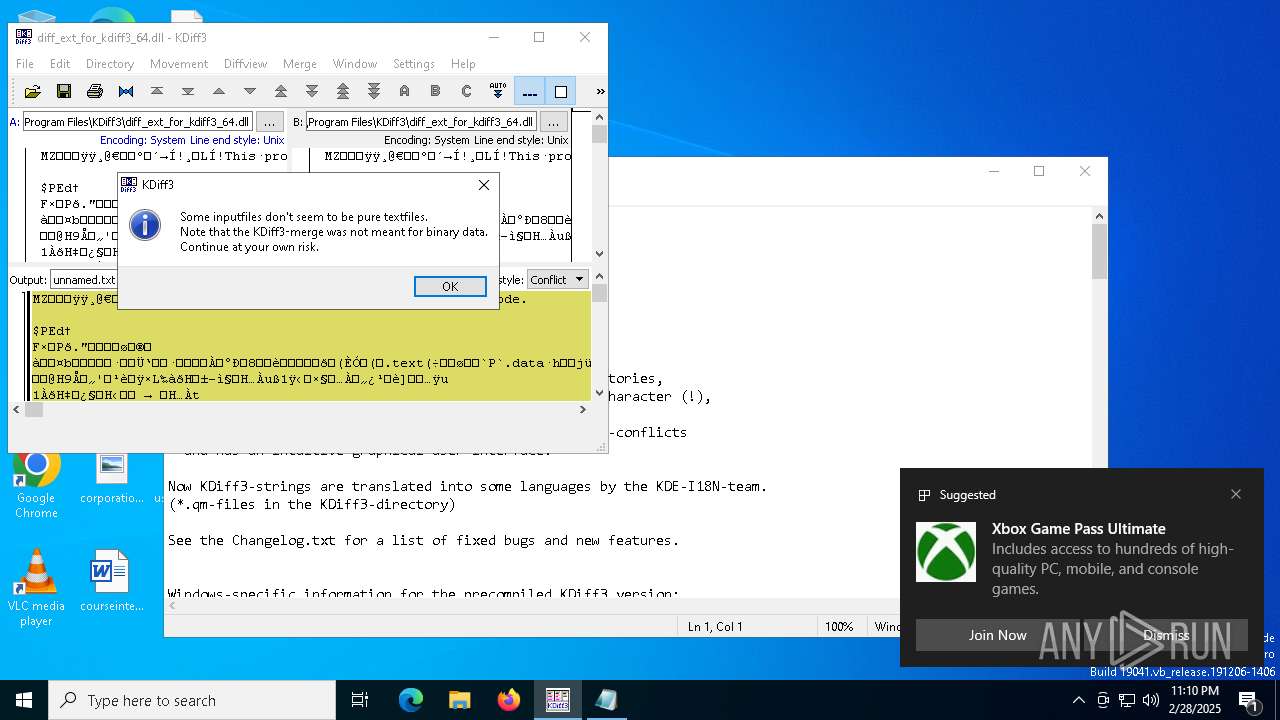Open the Merge menu

pyautogui.click(x=300, y=63)
